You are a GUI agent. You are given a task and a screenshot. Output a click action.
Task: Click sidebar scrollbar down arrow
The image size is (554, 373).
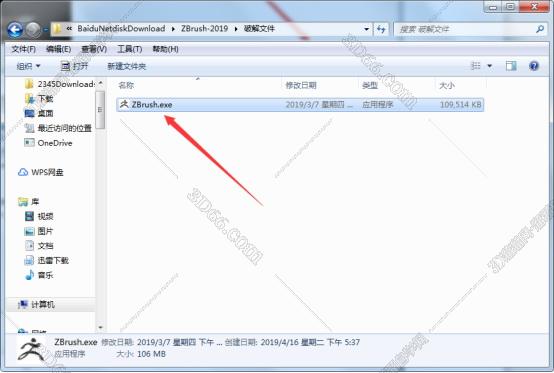(100, 327)
